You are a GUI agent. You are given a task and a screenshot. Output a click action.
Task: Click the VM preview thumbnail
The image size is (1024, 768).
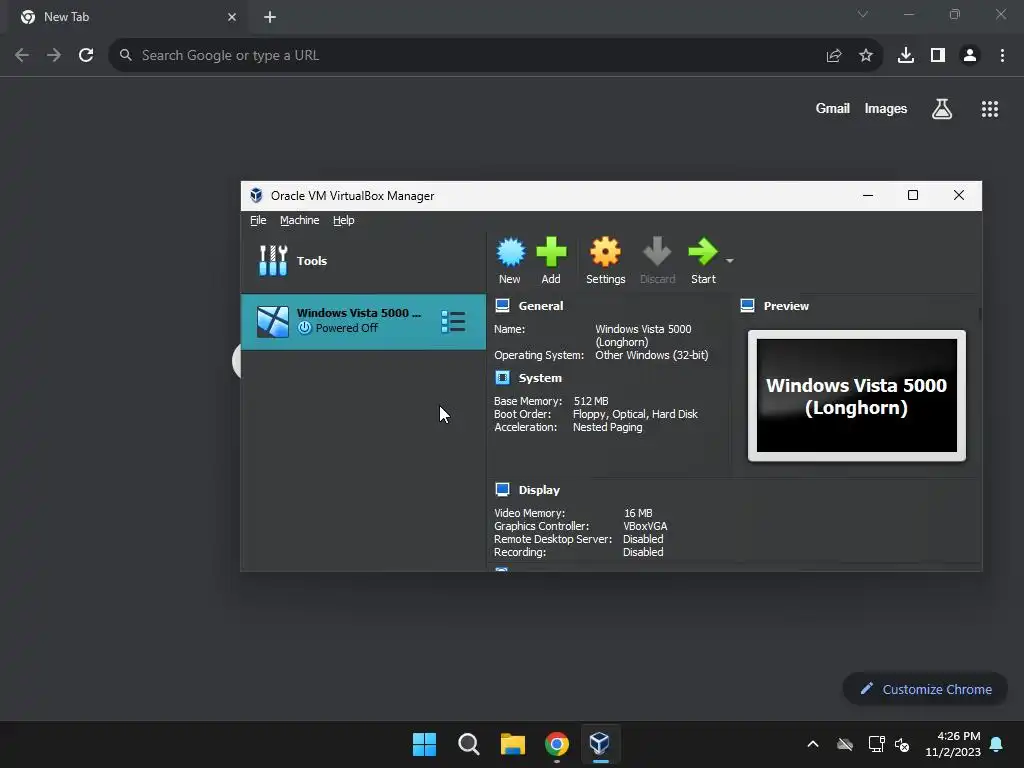click(856, 395)
